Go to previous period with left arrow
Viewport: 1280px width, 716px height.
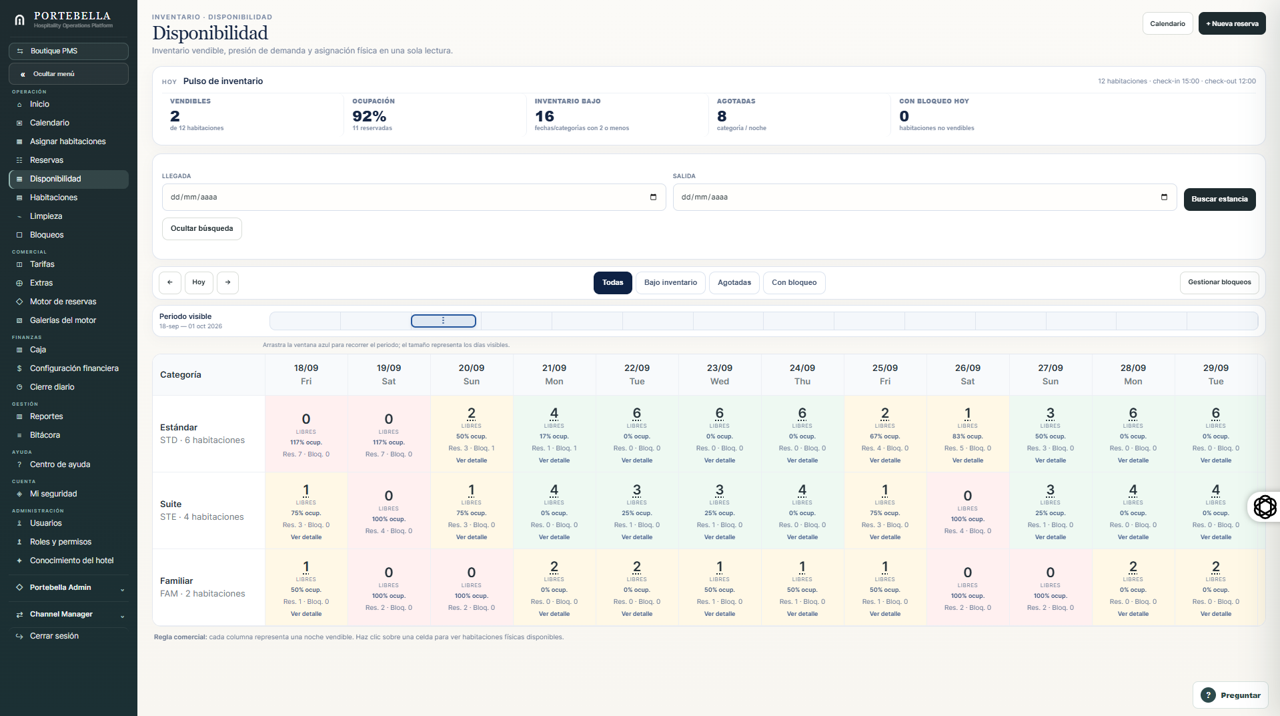pyautogui.click(x=170, y=282)
